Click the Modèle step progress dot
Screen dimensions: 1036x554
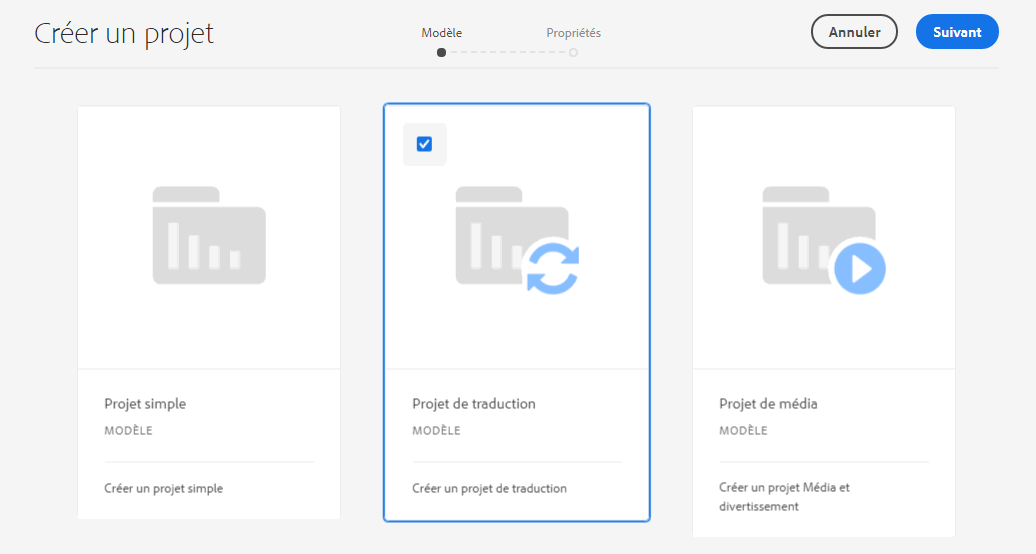[x=441, y=52]
